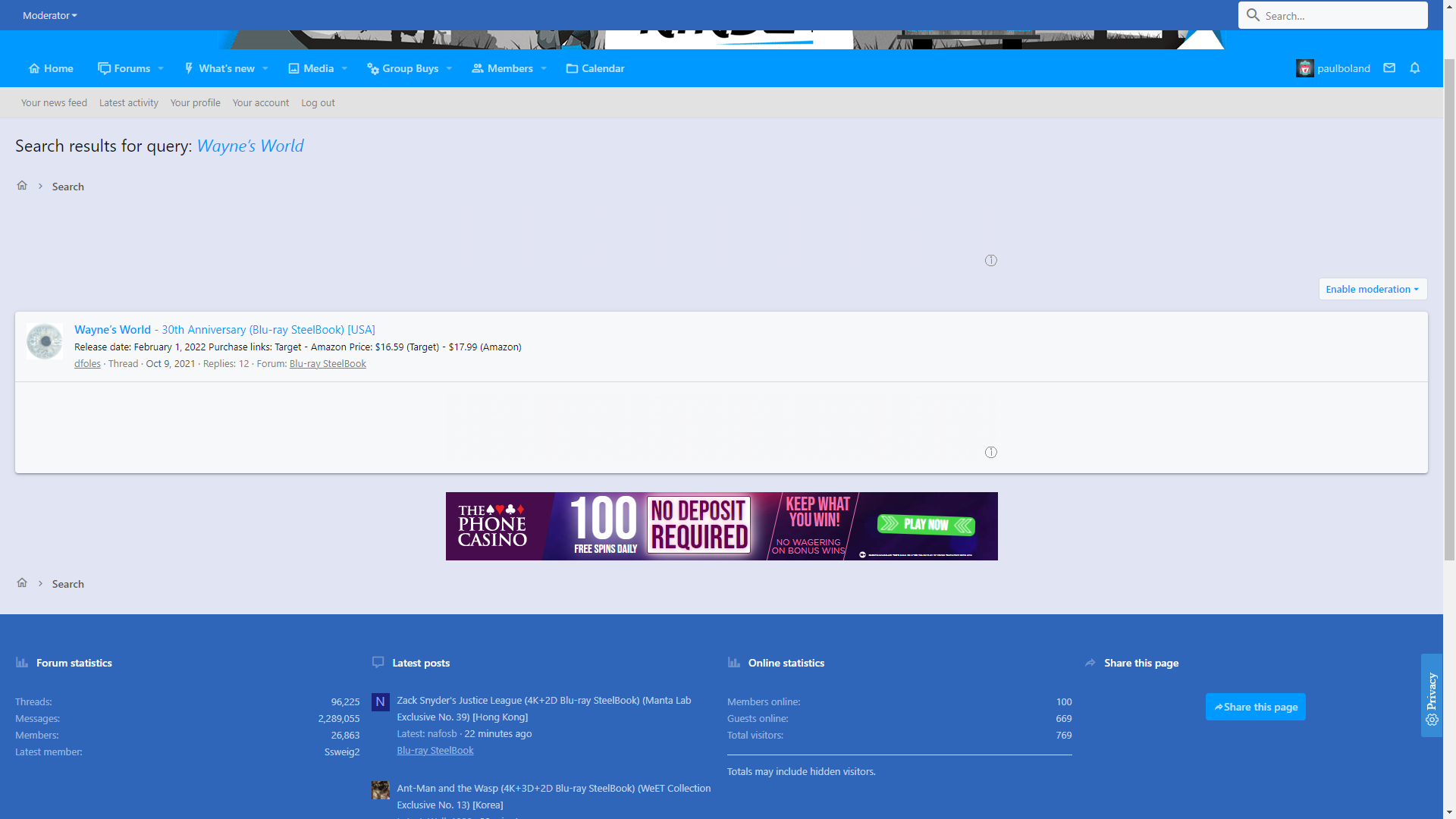View Latest activity

[129, 102]
